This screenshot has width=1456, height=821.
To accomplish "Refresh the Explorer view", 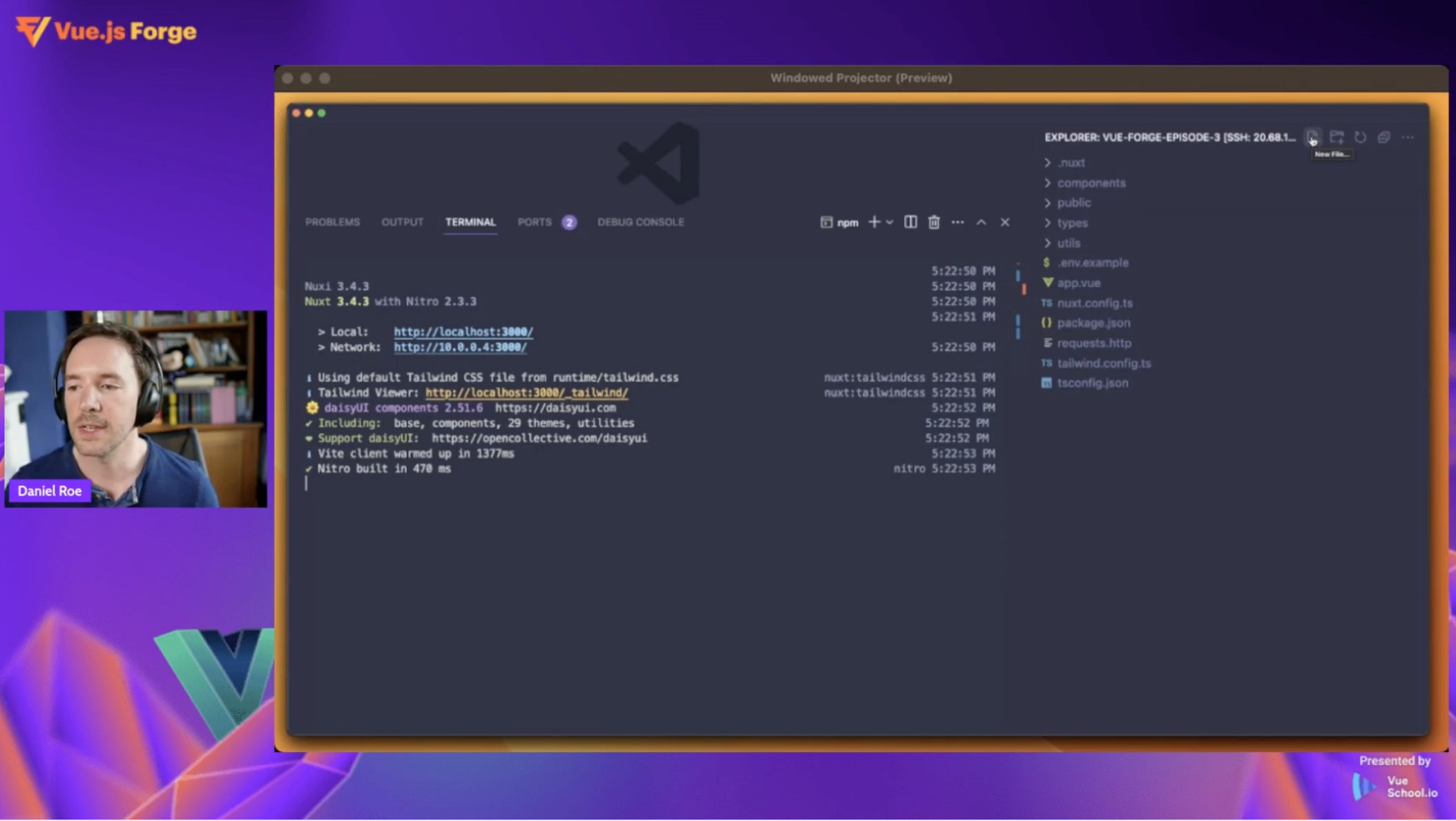I will click(x=1360, y=137).
